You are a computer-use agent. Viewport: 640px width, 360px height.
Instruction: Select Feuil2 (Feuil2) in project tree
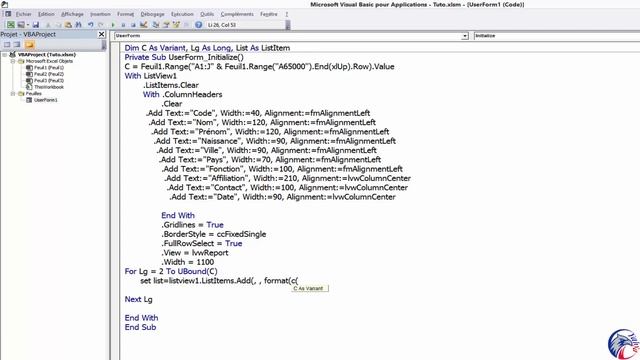click(x=49, y=74)
